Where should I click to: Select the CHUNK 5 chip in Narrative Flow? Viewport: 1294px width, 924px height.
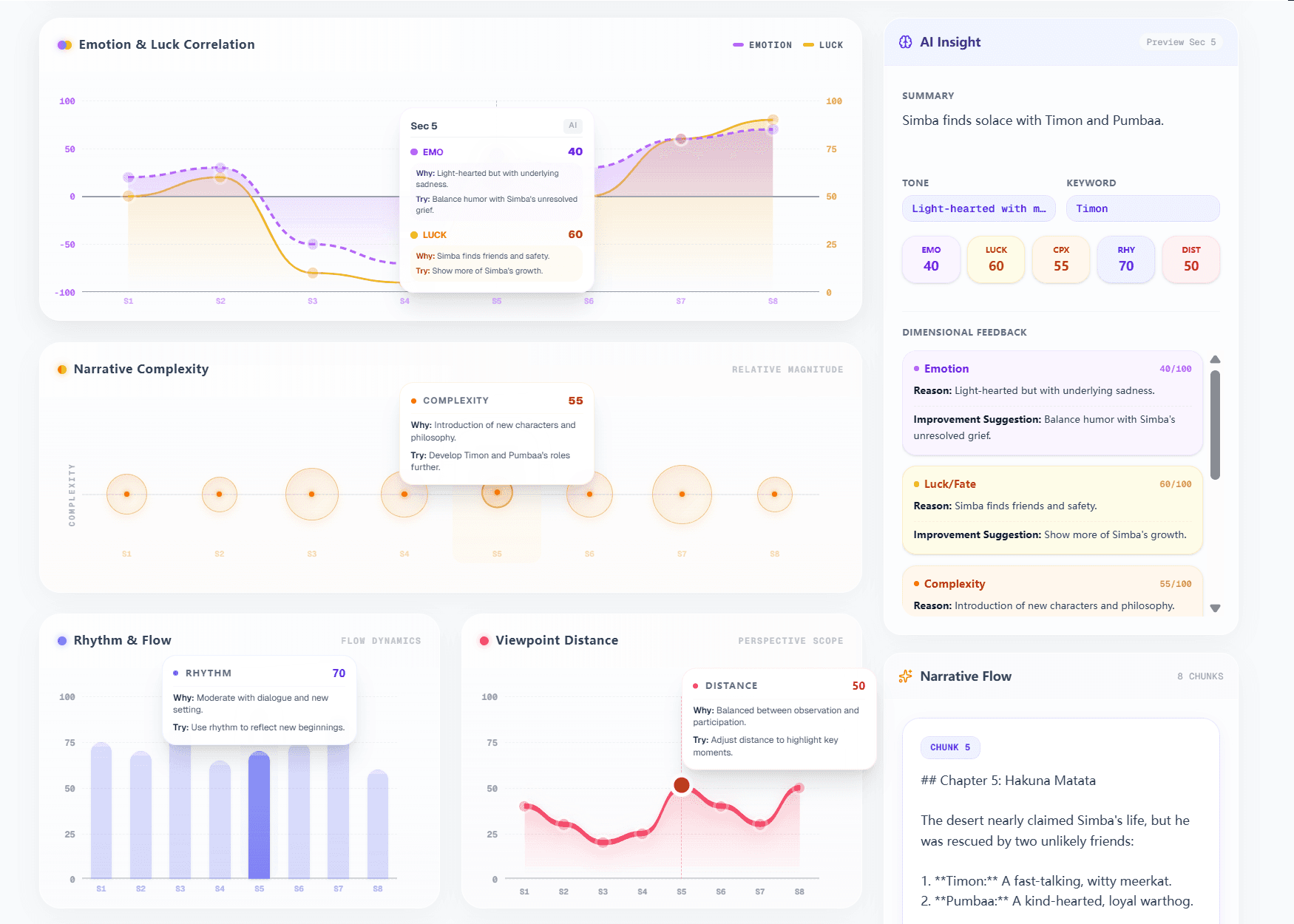pos(950,747)
